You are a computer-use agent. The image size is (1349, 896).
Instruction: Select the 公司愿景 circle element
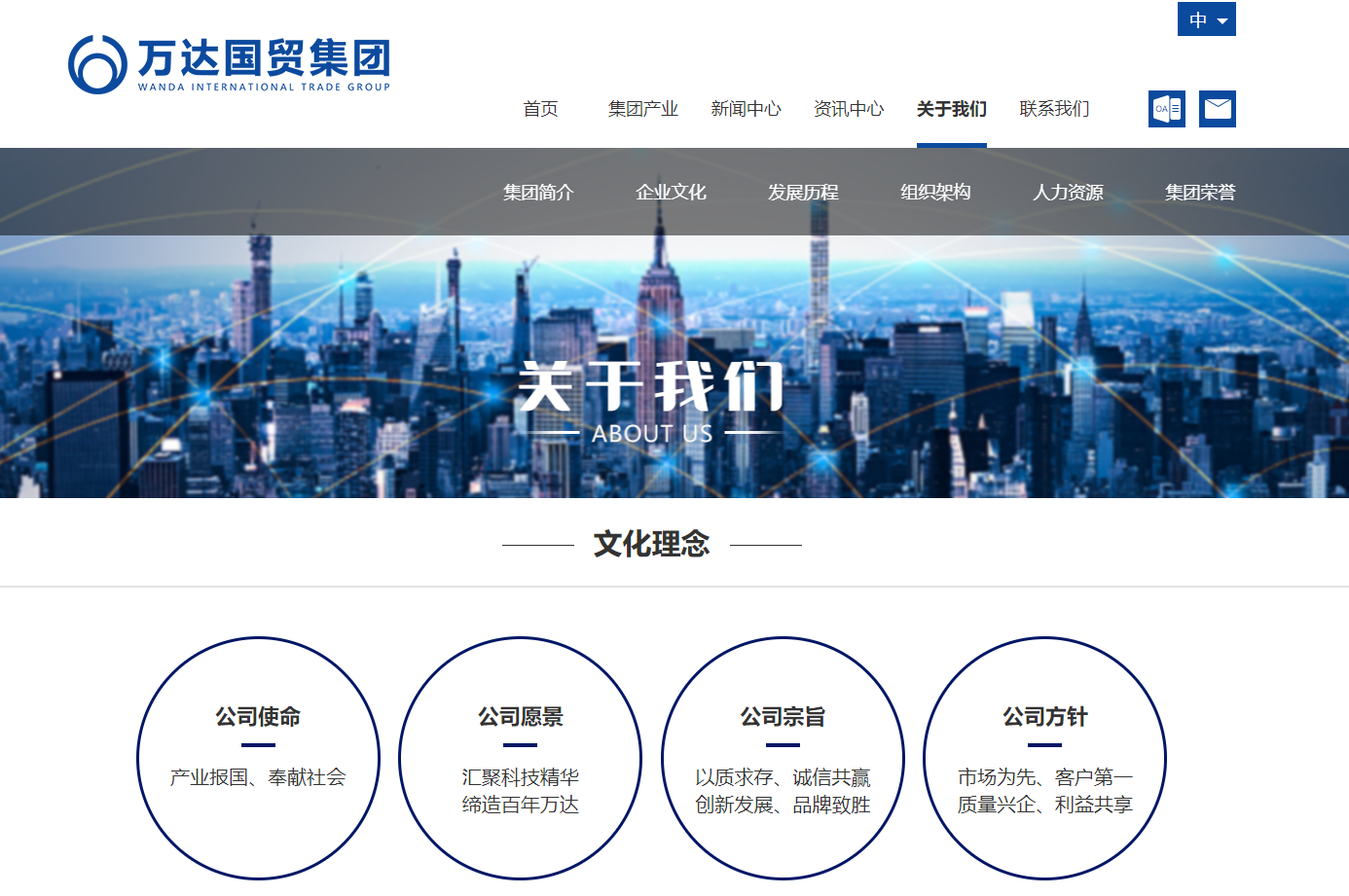pos(520,757)
